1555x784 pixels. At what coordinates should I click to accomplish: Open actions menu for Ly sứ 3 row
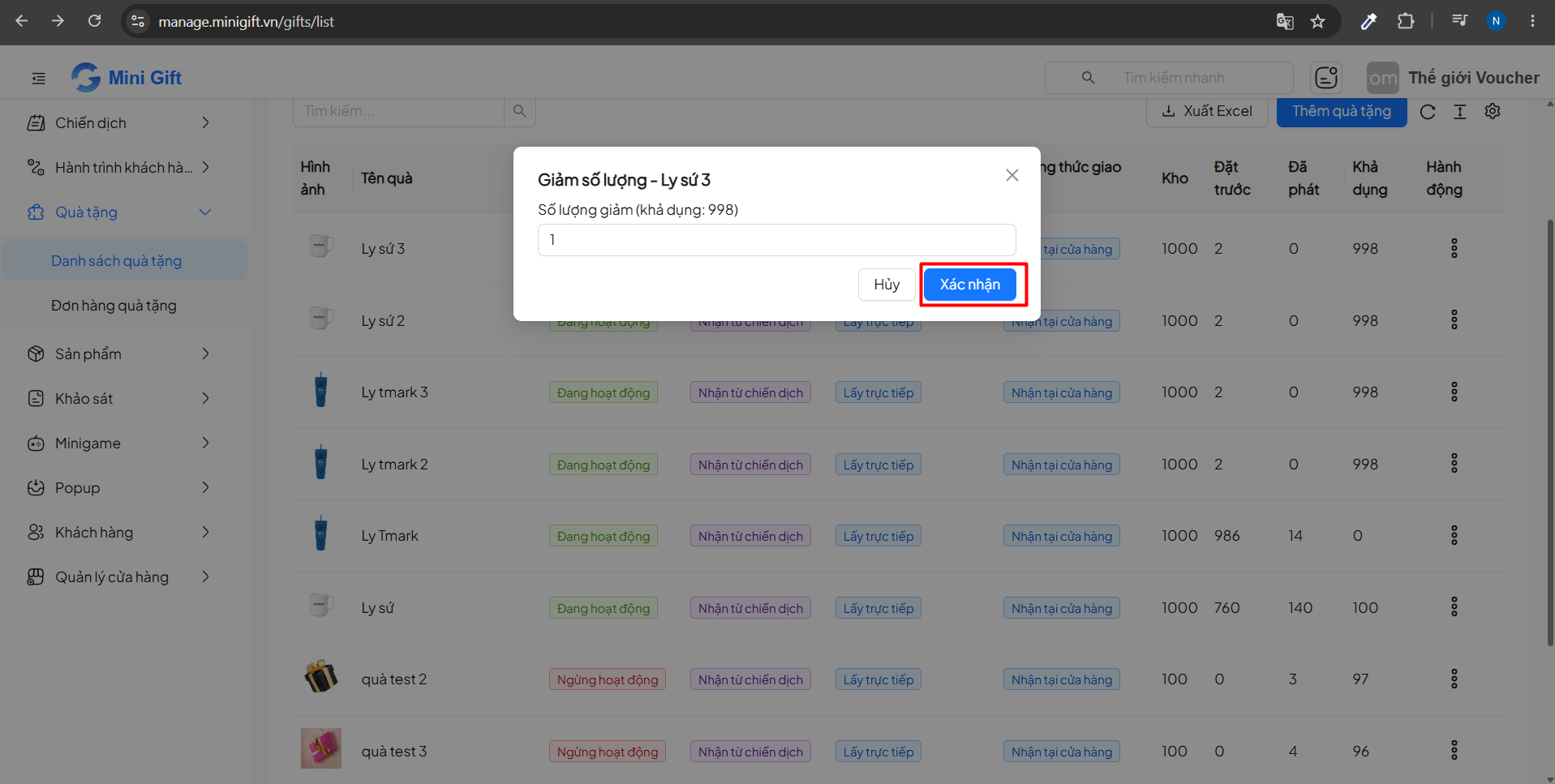1454,248
